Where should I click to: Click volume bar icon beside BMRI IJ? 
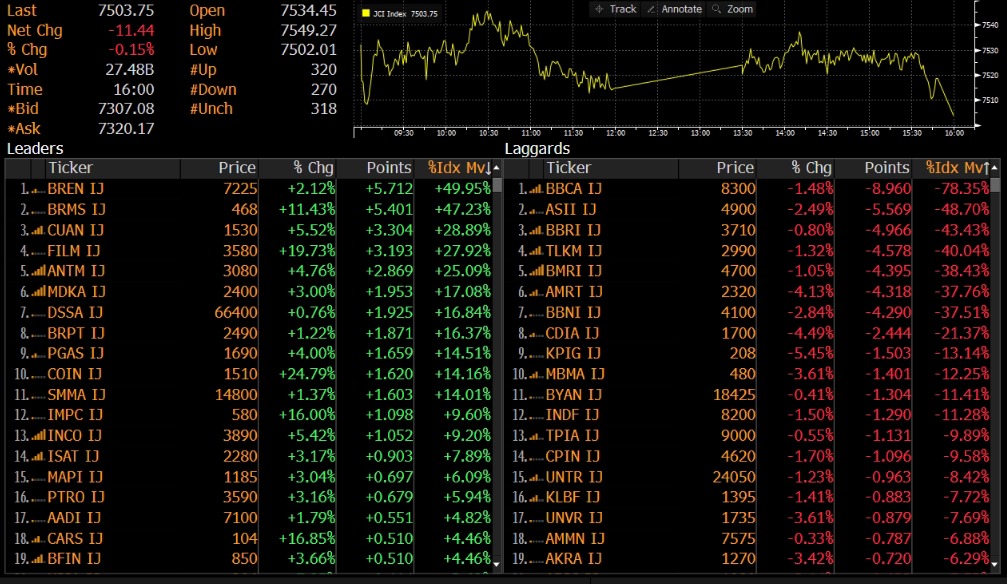[536, 272]
